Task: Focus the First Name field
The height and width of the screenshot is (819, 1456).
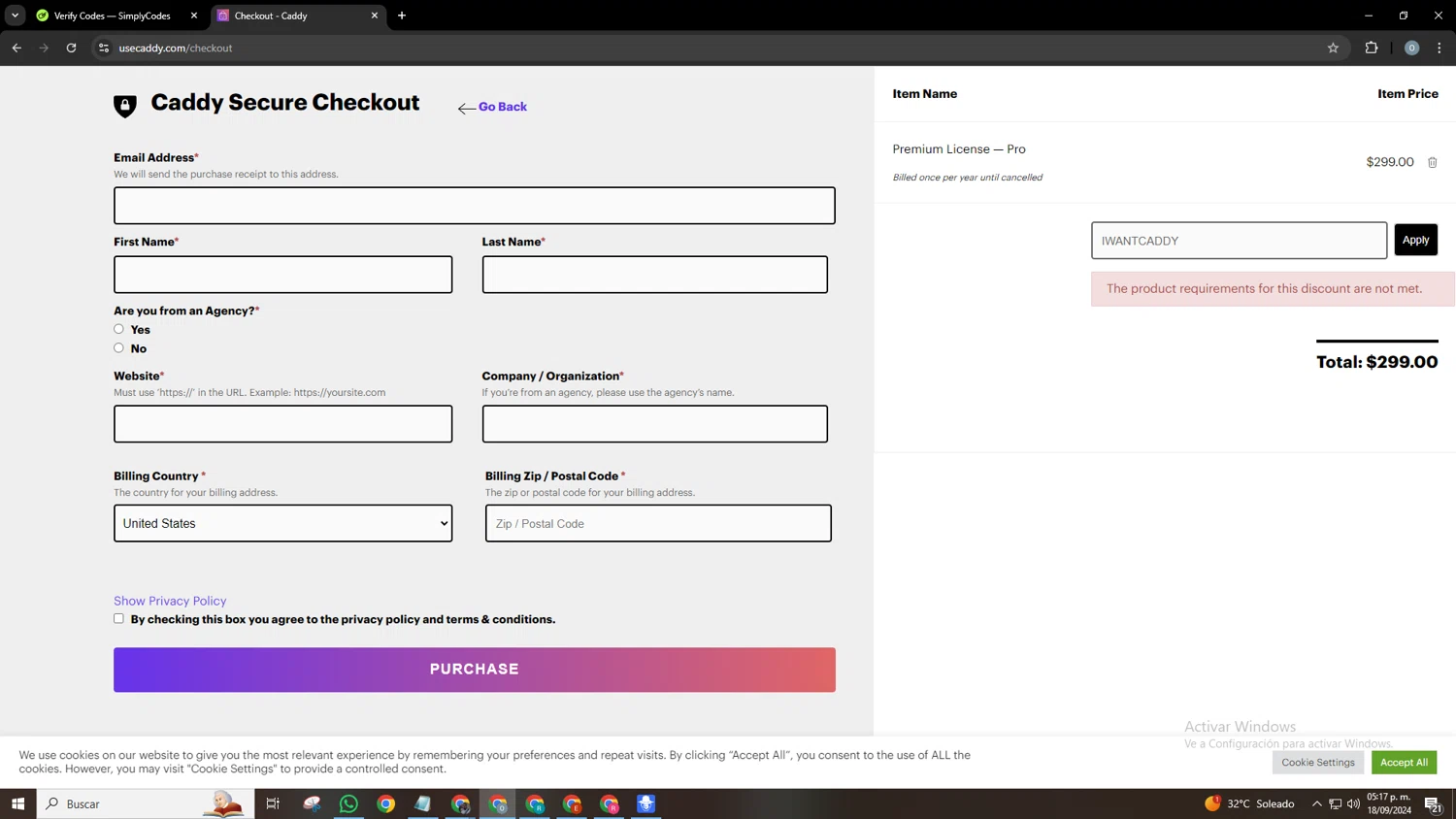Action: click(282, 275)
